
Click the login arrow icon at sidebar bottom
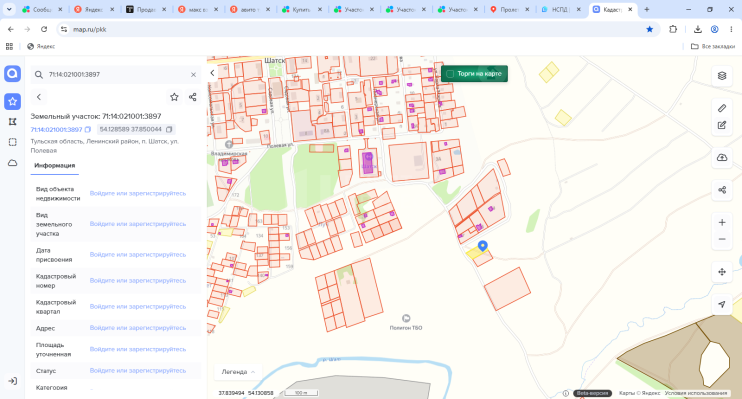pyautogui.click(x=12, y=381)
